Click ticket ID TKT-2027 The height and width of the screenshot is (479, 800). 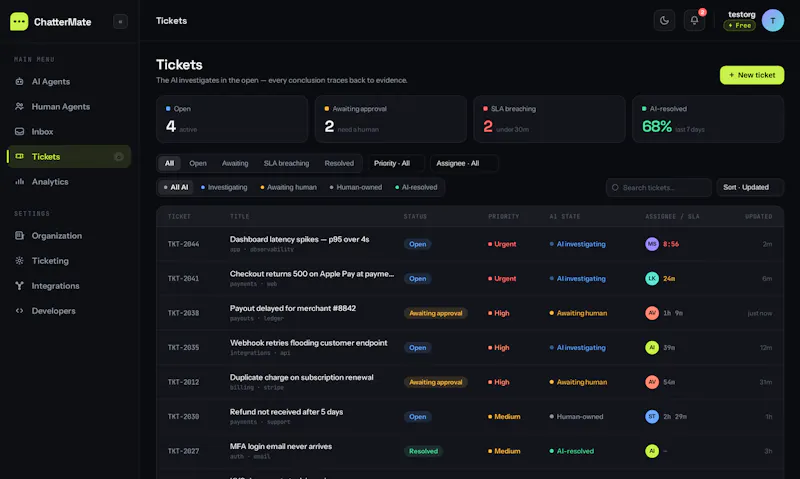click(x=183, y=451)
